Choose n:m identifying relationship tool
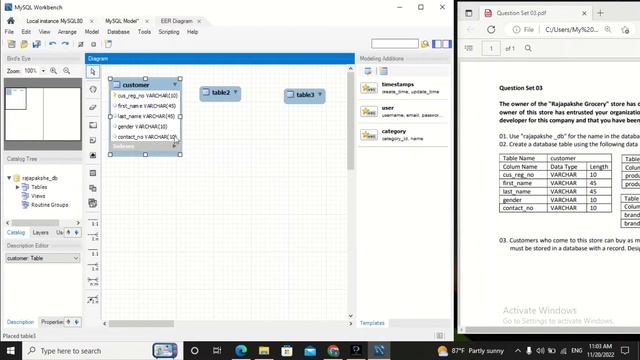The height and width of the screenshot is (360, 640). (x=93, y=281)
